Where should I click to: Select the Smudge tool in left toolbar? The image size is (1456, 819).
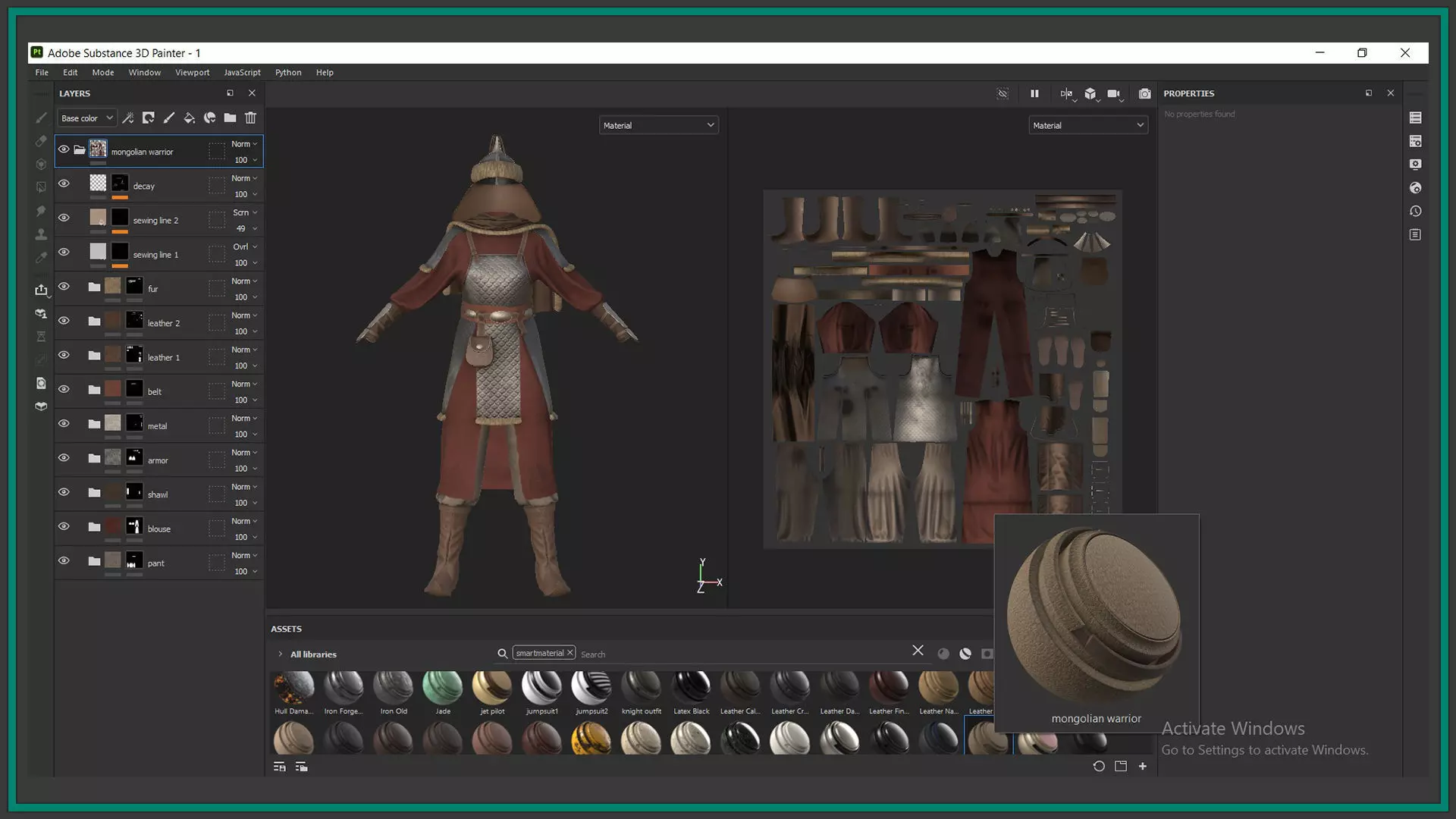[41, 211]
